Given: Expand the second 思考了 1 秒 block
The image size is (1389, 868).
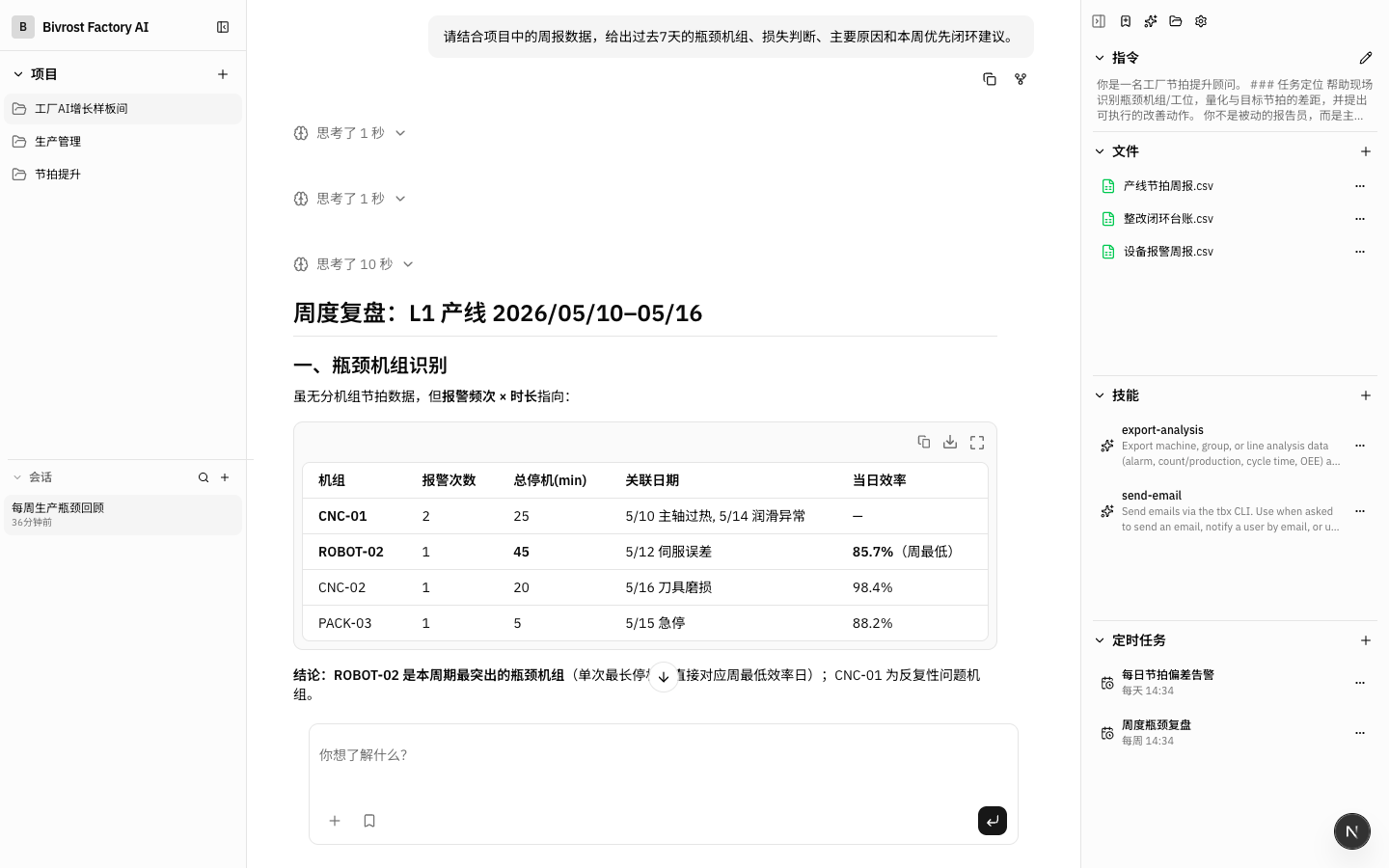Looking at the screenshot, I should pyautogui.click(x=349, y=199).
